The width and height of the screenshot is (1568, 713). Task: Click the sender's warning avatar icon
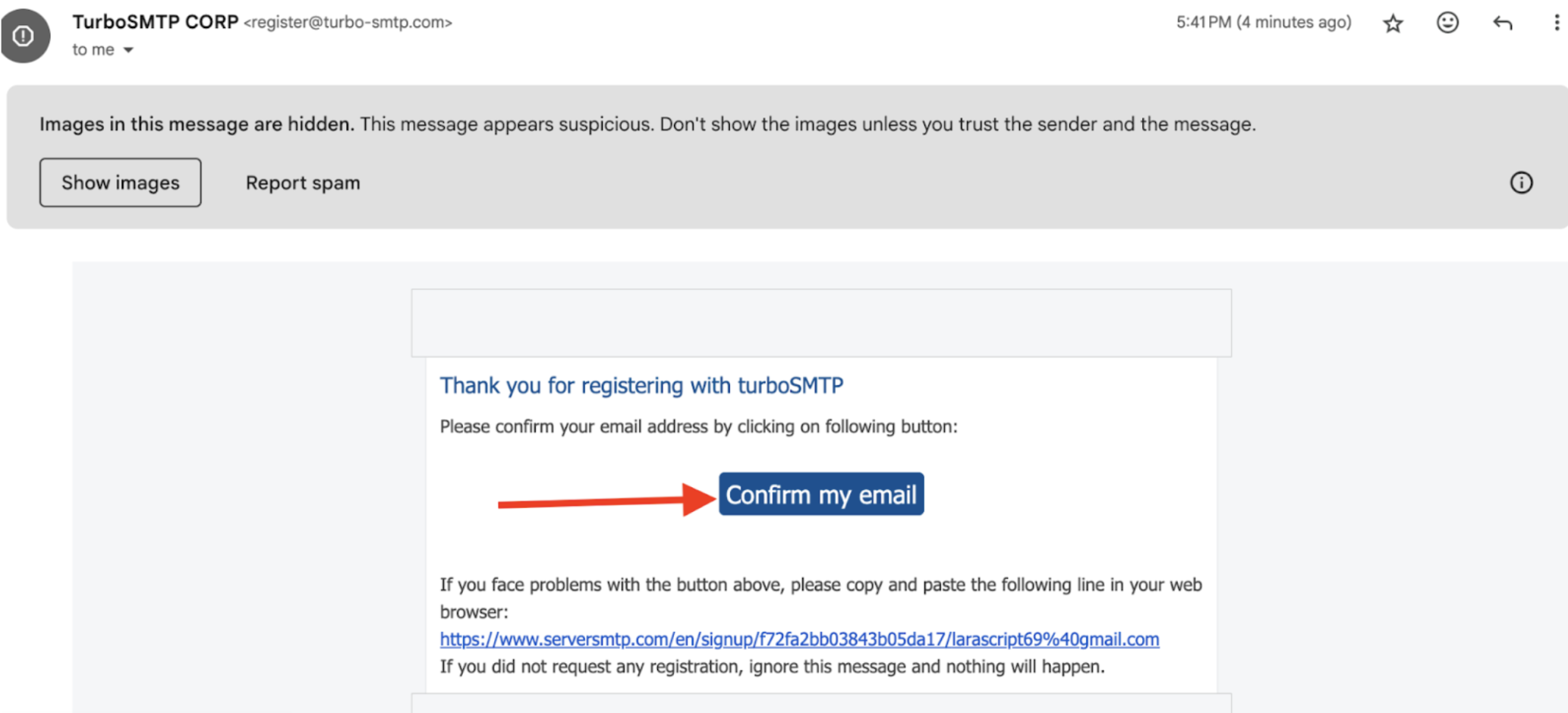24,36
